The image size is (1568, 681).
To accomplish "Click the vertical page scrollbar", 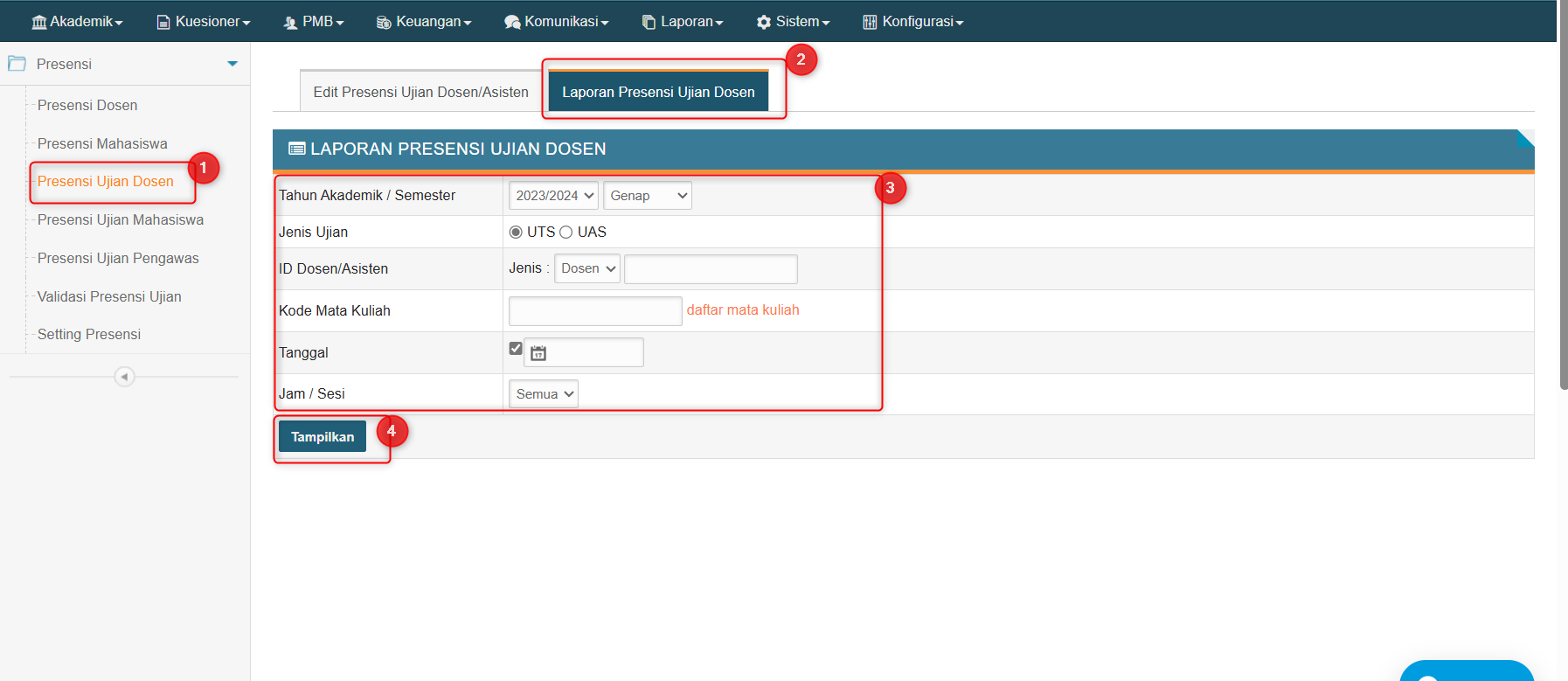I will click(x=1563, y=219).
